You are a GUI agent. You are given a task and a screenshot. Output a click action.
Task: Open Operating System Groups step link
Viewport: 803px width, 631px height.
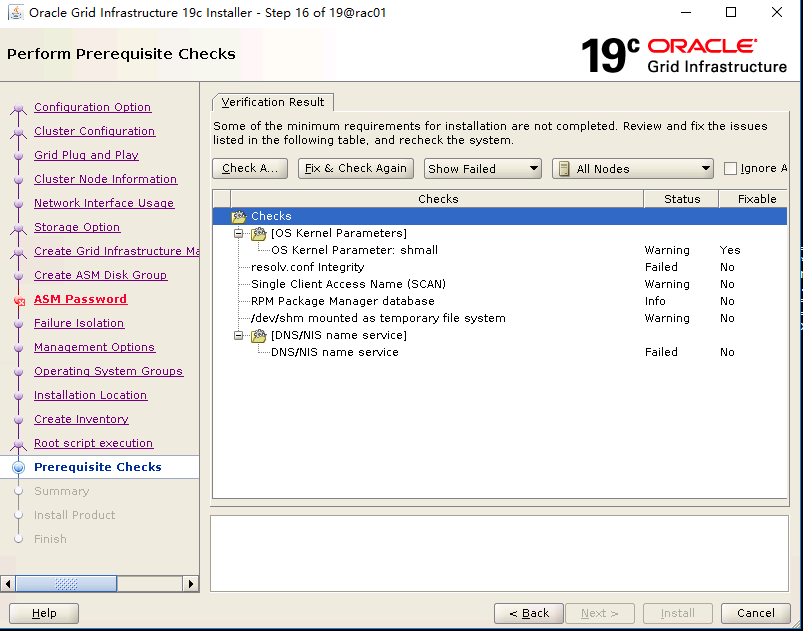point(109,371)
